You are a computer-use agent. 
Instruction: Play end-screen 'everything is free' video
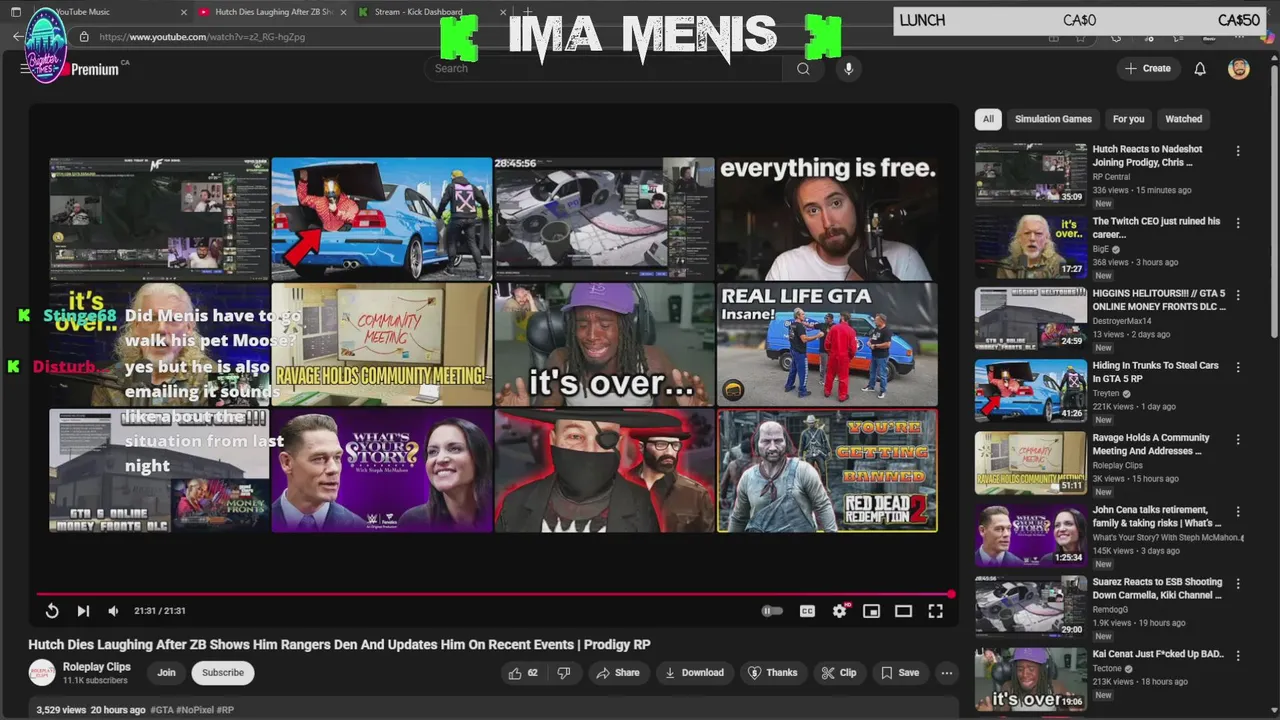(827, 218)
